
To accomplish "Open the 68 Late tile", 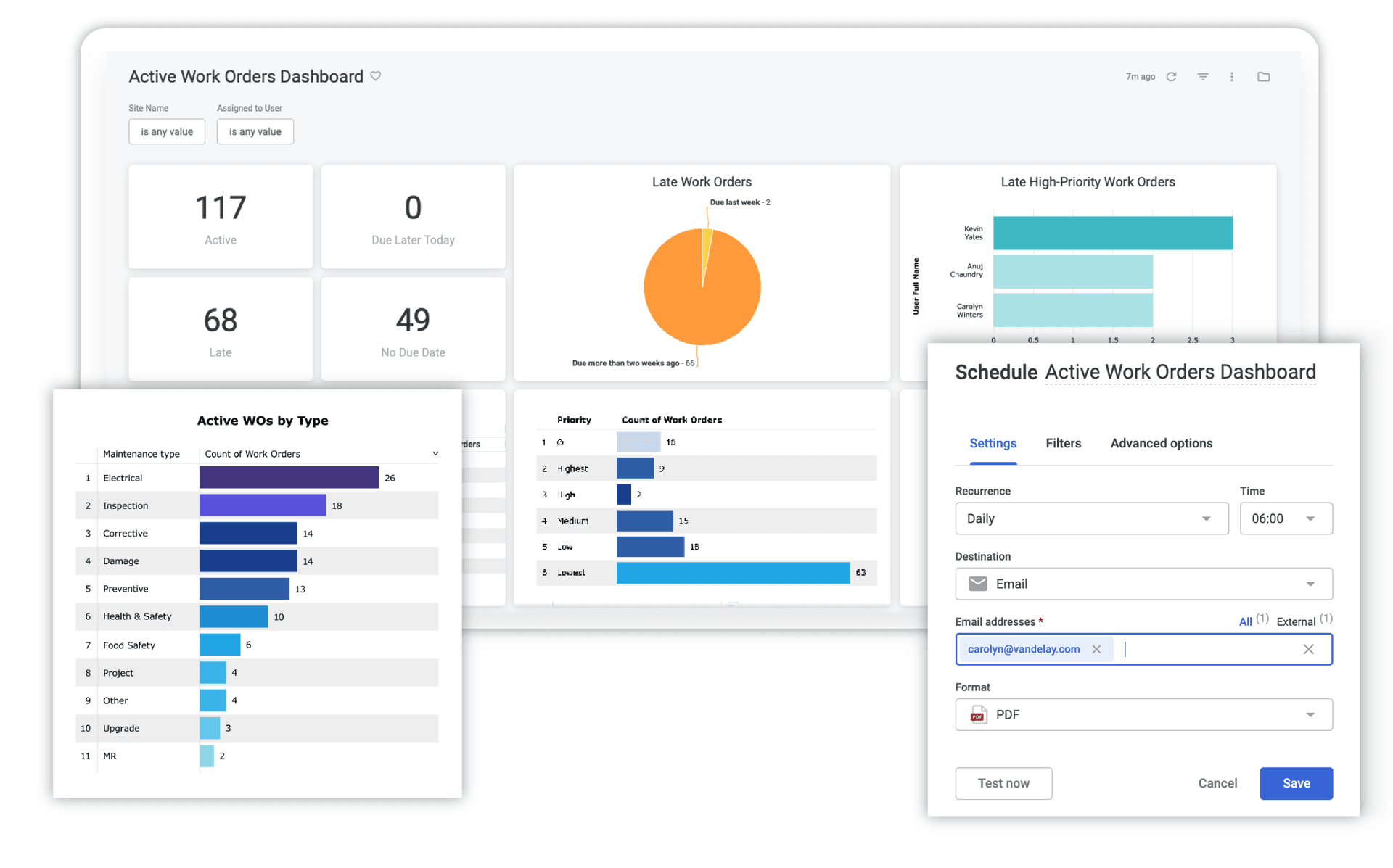I will [x=221, y=329].
